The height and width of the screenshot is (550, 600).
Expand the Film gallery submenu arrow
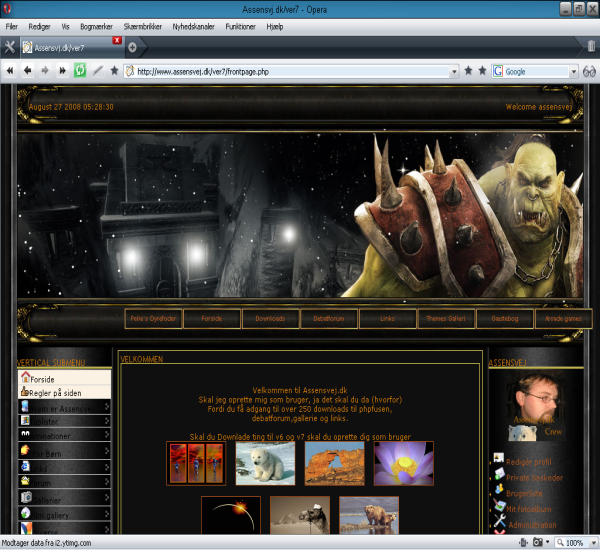(107, 514)
